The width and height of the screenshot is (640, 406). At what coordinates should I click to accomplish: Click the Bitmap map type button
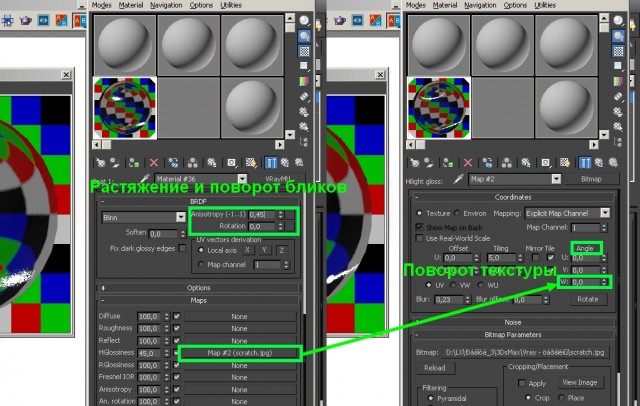[591, 179]
